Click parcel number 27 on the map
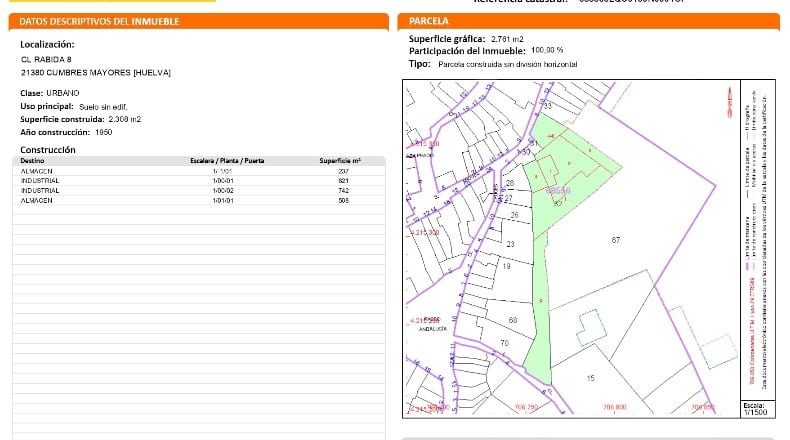This screenshot has height=440, width=790. click(x=508, y=199)
